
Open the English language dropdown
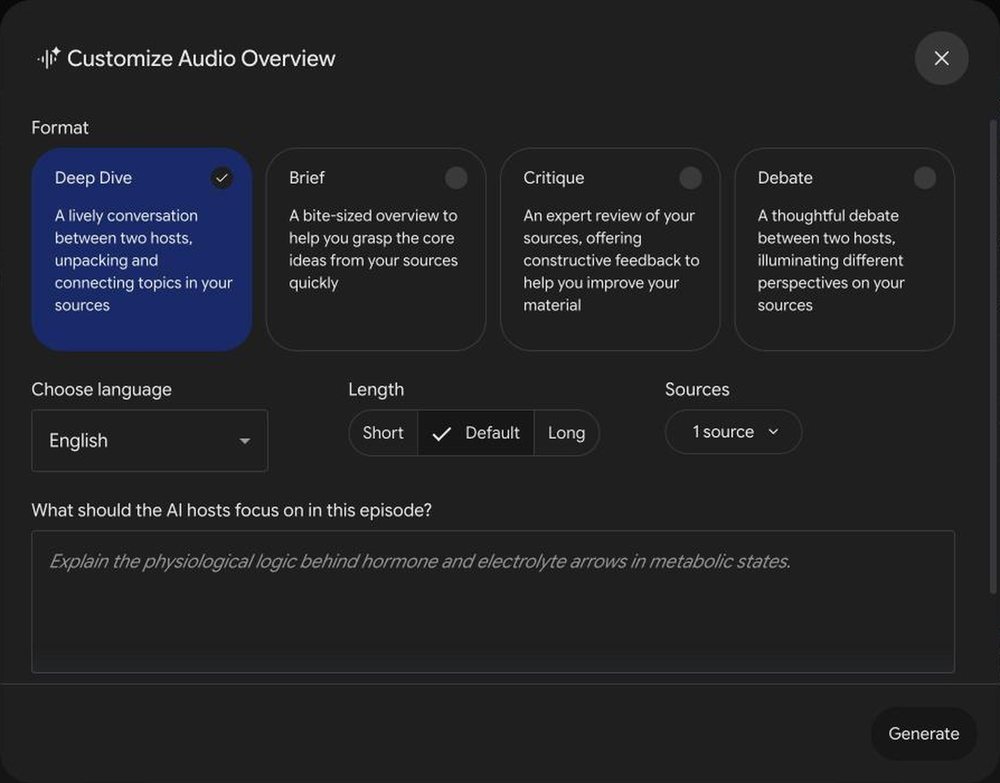tap(149, 441)
